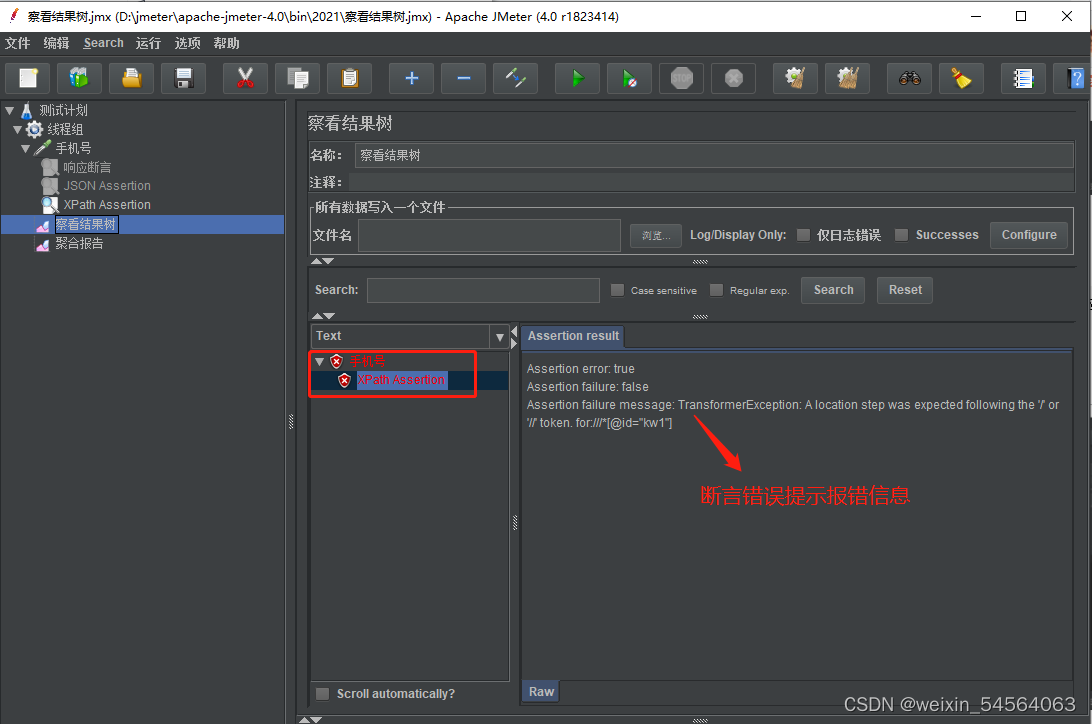Click the collapse arrows below the Search row

tap(322, 316)
